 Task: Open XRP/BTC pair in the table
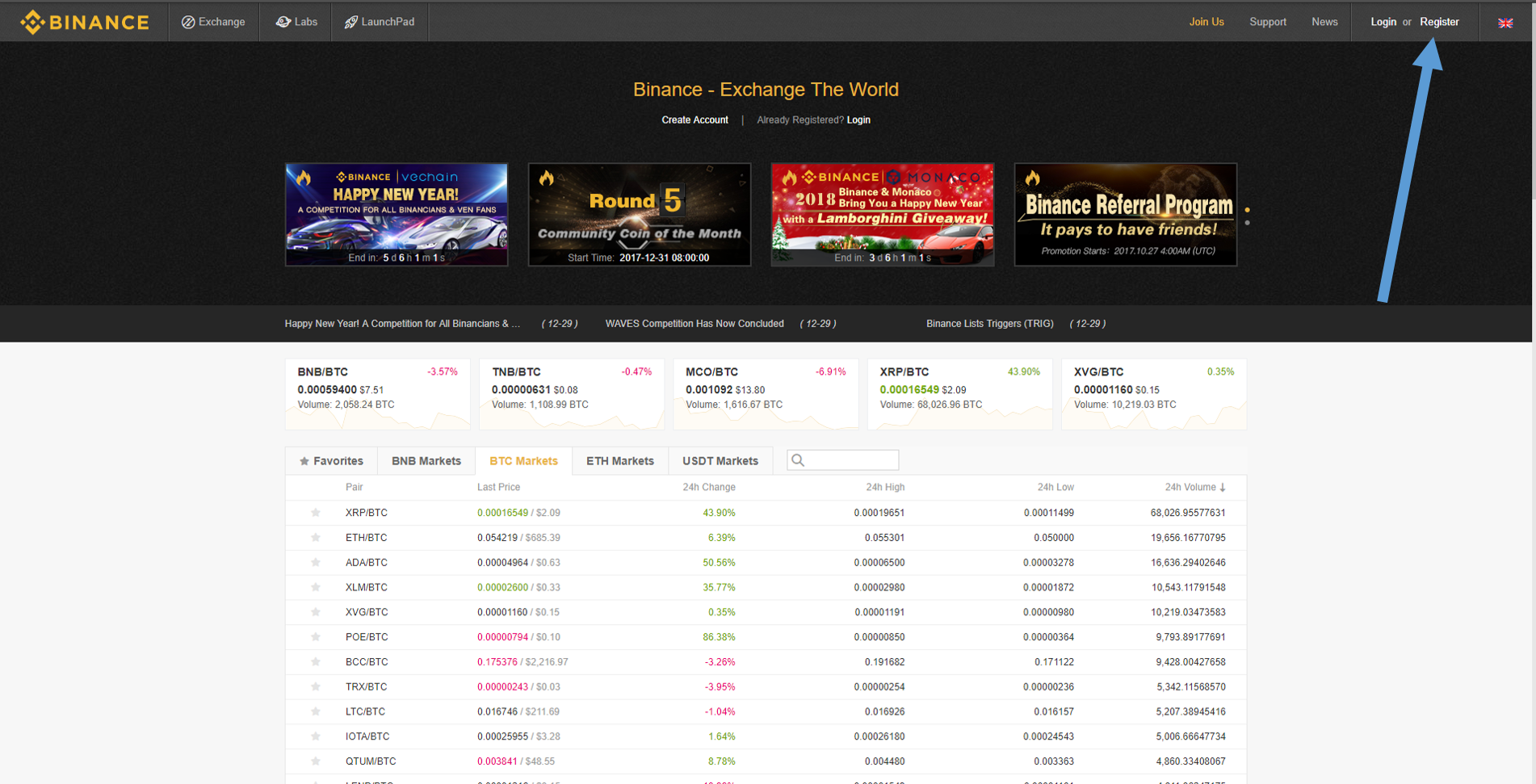367,513
